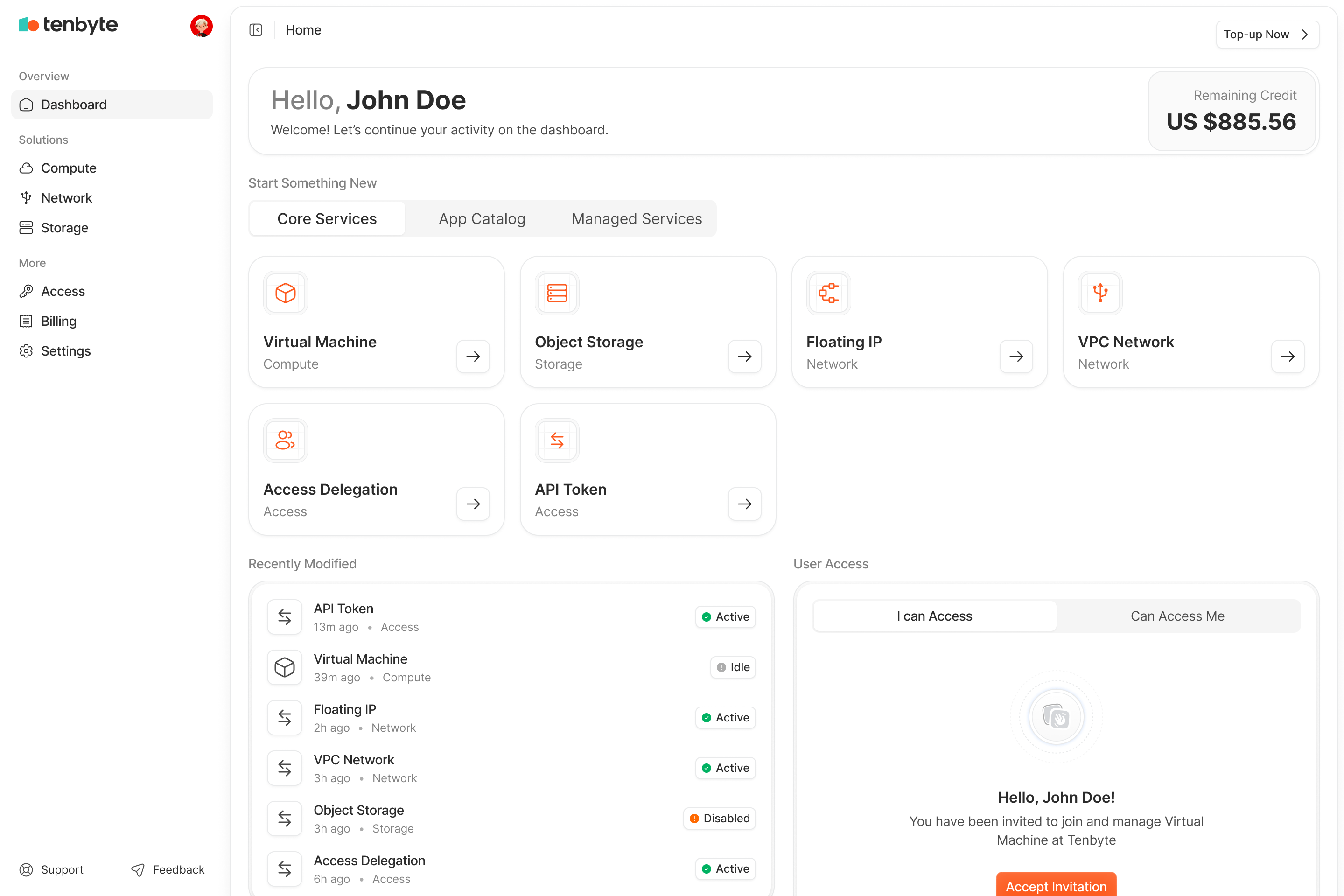The height and width of the screenshot is (896, 1344).
Task: Click the API Token arrows icon
Action: [557, 441]
